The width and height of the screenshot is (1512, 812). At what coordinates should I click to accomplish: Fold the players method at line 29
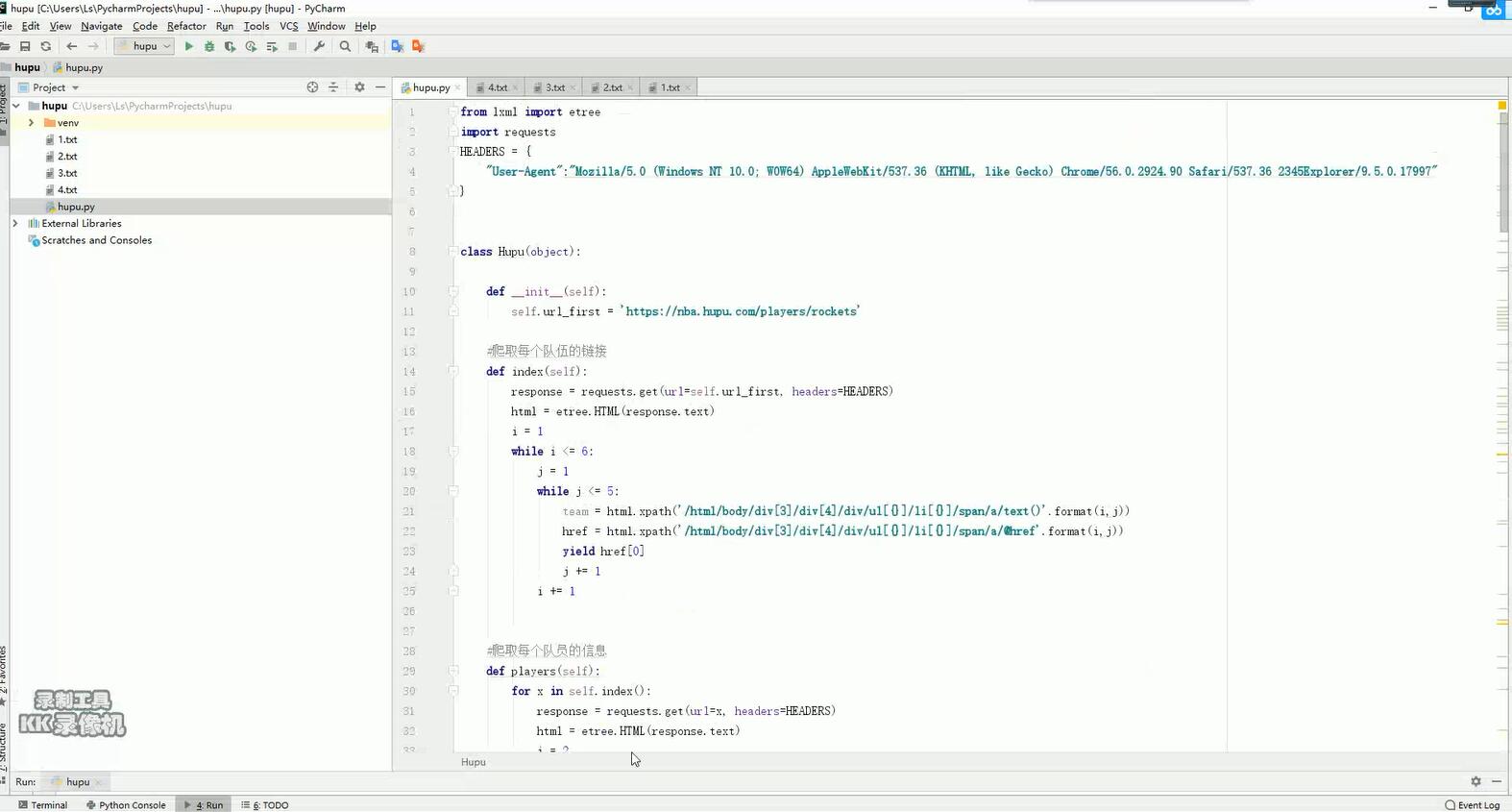452,671
